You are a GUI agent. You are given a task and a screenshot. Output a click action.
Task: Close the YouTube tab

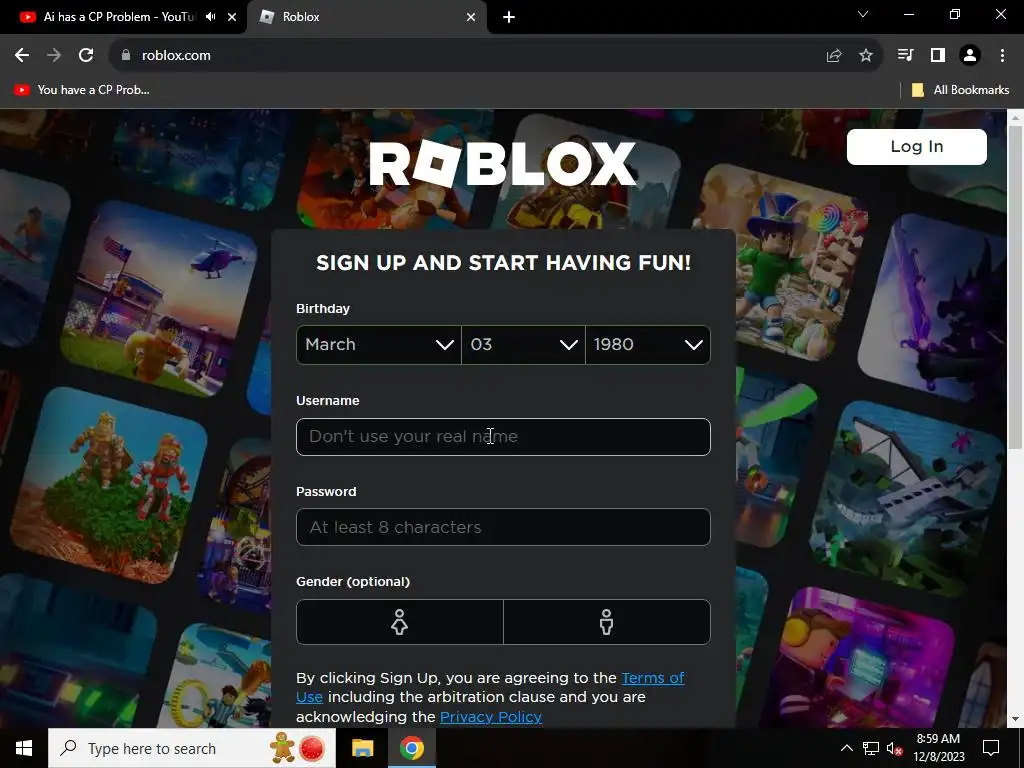pyautogui.click(x=232, y=17)
